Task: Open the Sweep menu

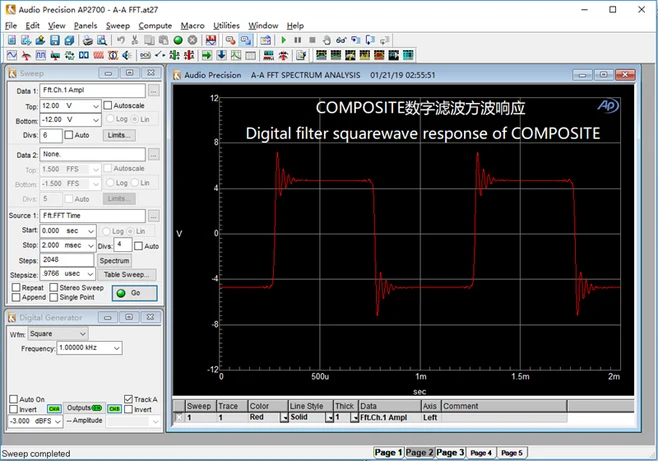Action: [118, 26]
